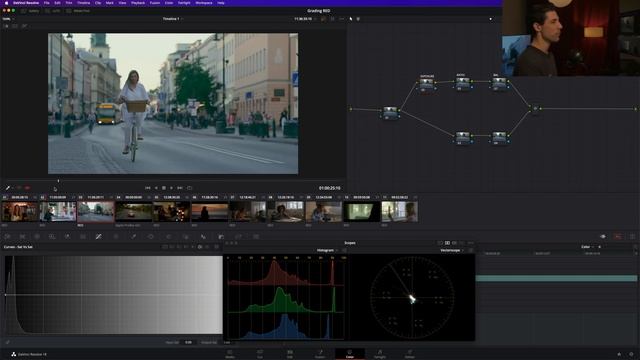
Task: Click the Input Sat value field
Action: pyautogui.click(x=188, y=342)
